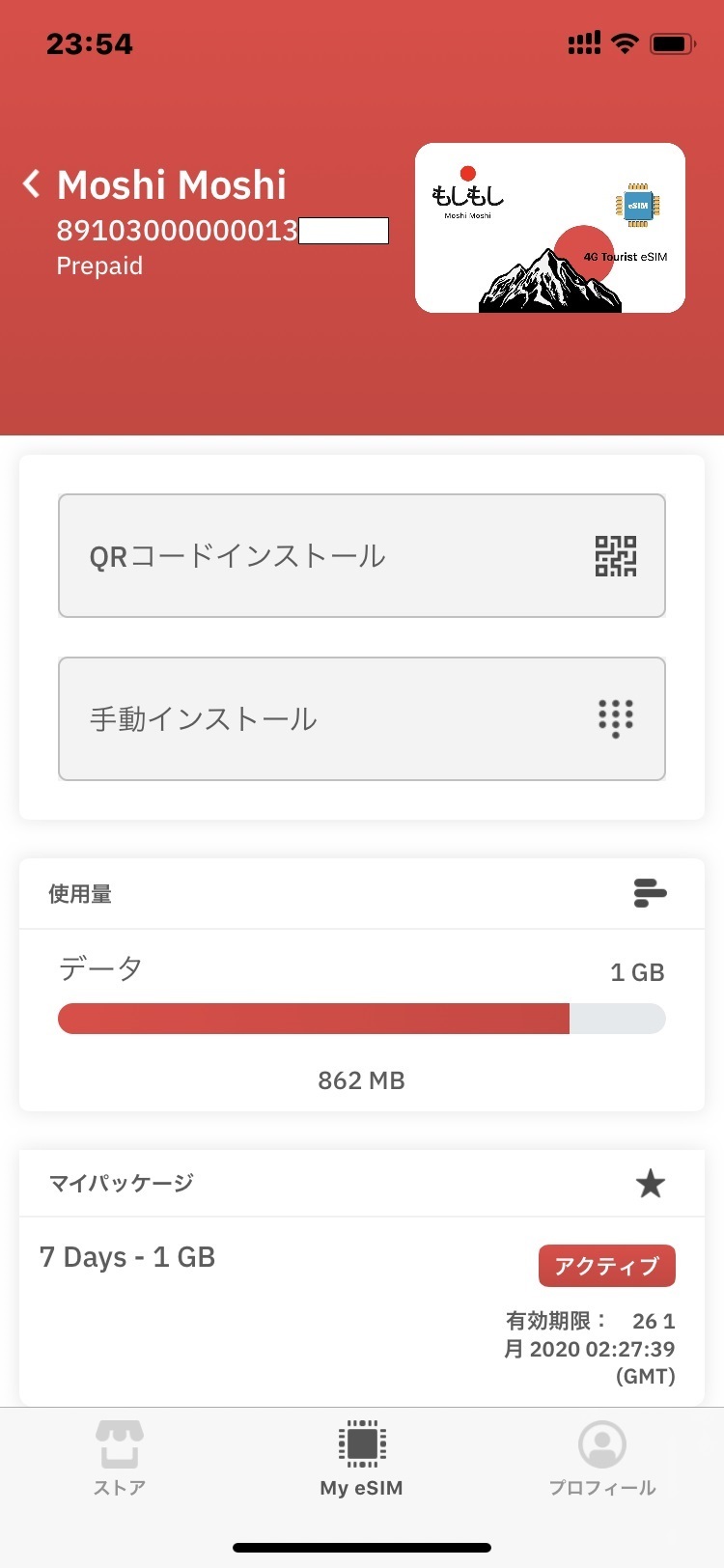Tap the アクティブ status badge
This screenshot has height=1568, width=724.
point(606,1266)
